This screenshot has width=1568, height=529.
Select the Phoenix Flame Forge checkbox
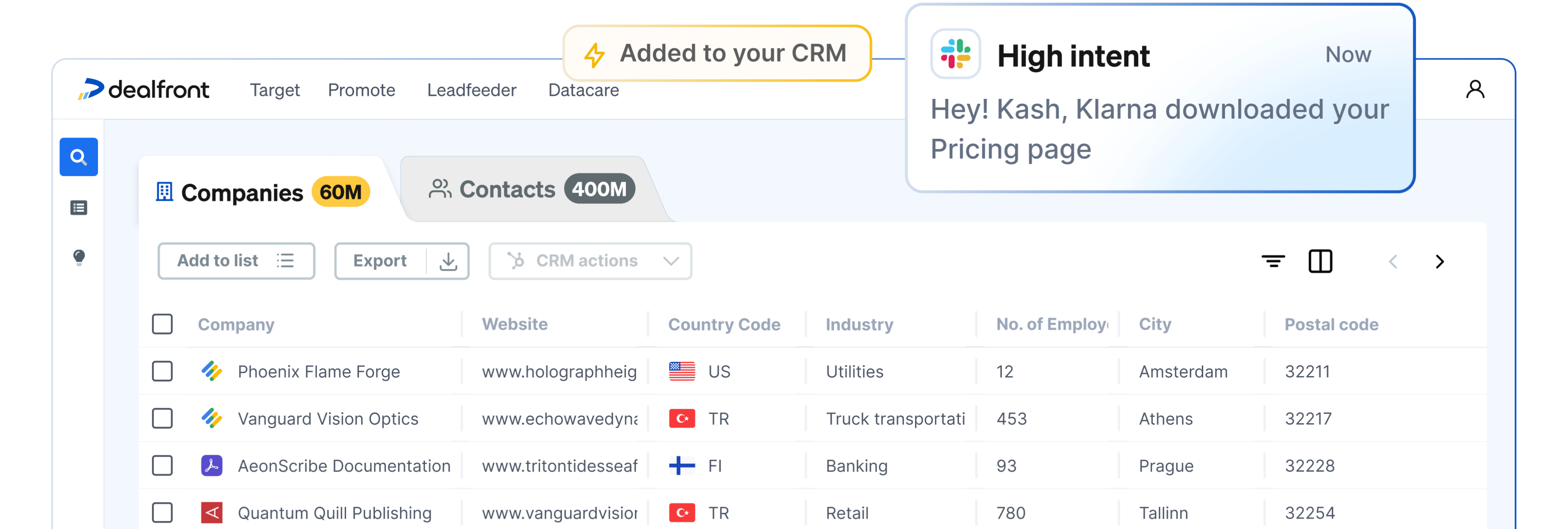click(162, 371)
